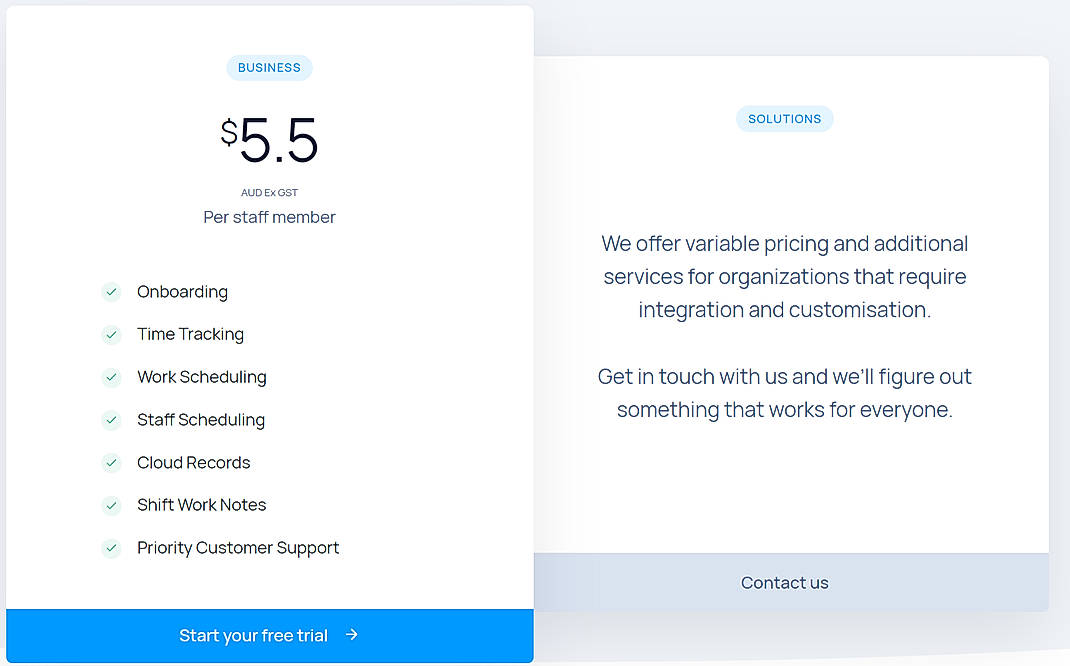1070x666 pixels.
Task: Click the checkmark icon beside Priority Customer Support
Action: point(111,548)
